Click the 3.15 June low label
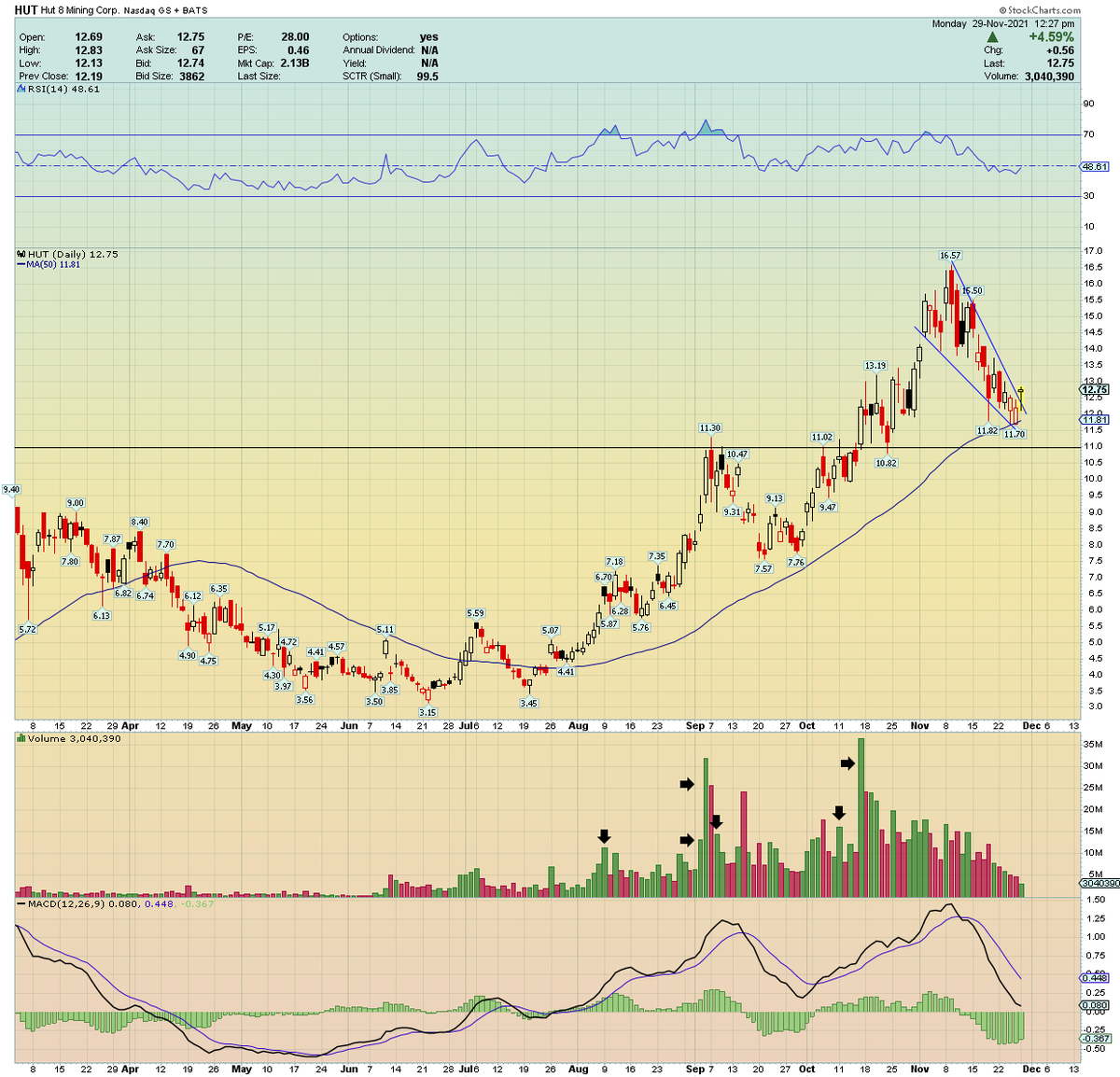 pyautogui.click(x=427, y=712)
